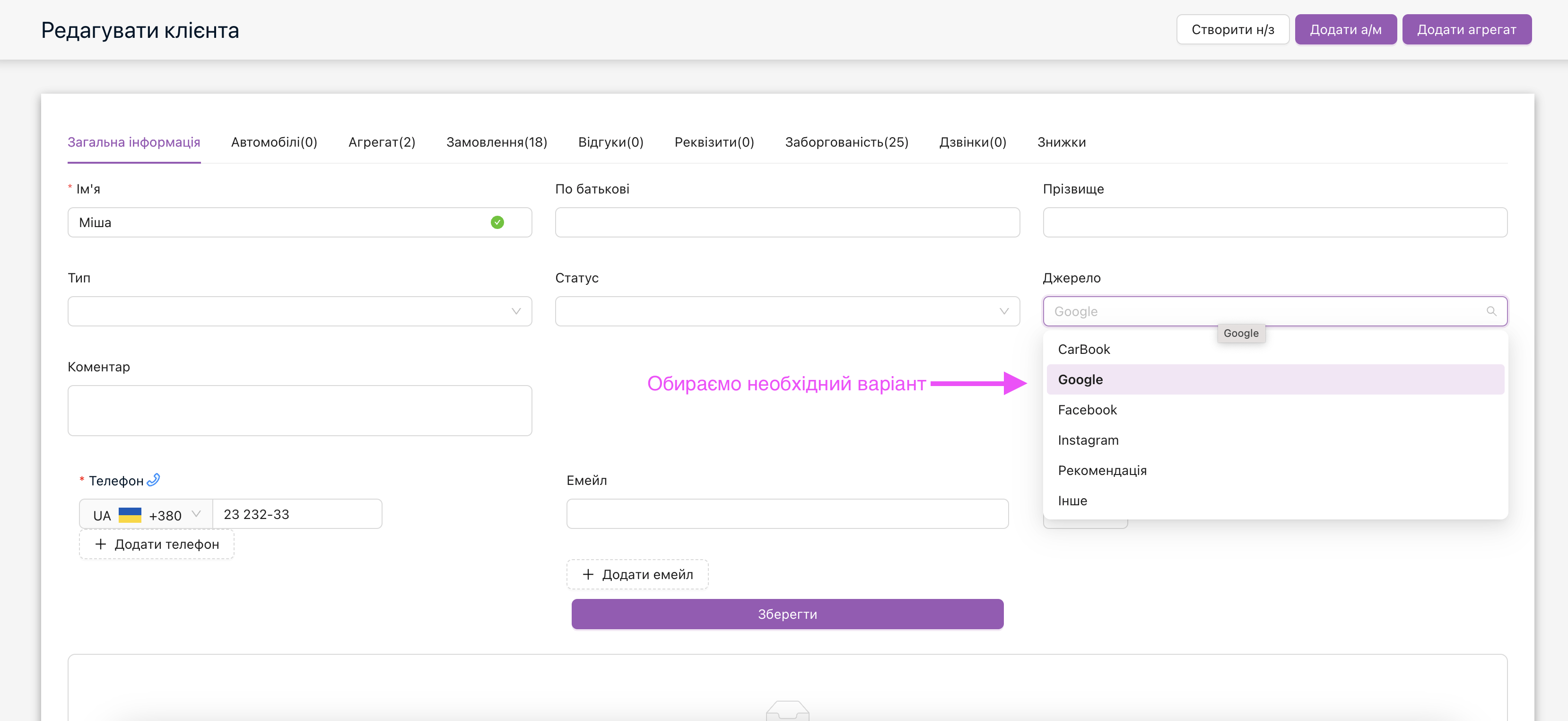
Task: Click the phone call icon next to Телефон
Action: point(153,480)
